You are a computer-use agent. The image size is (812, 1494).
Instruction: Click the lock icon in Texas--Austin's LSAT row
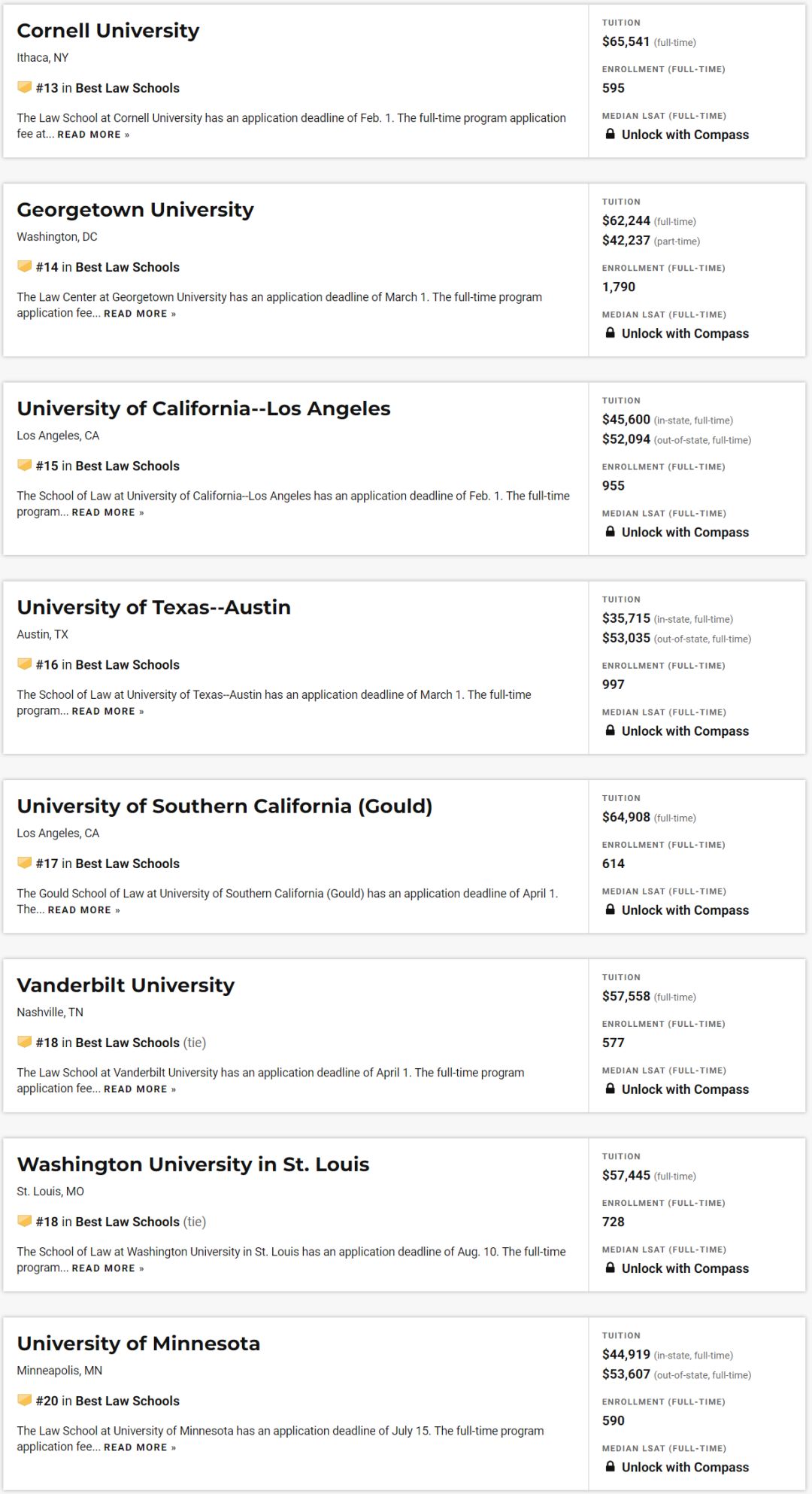coord(611,730)
